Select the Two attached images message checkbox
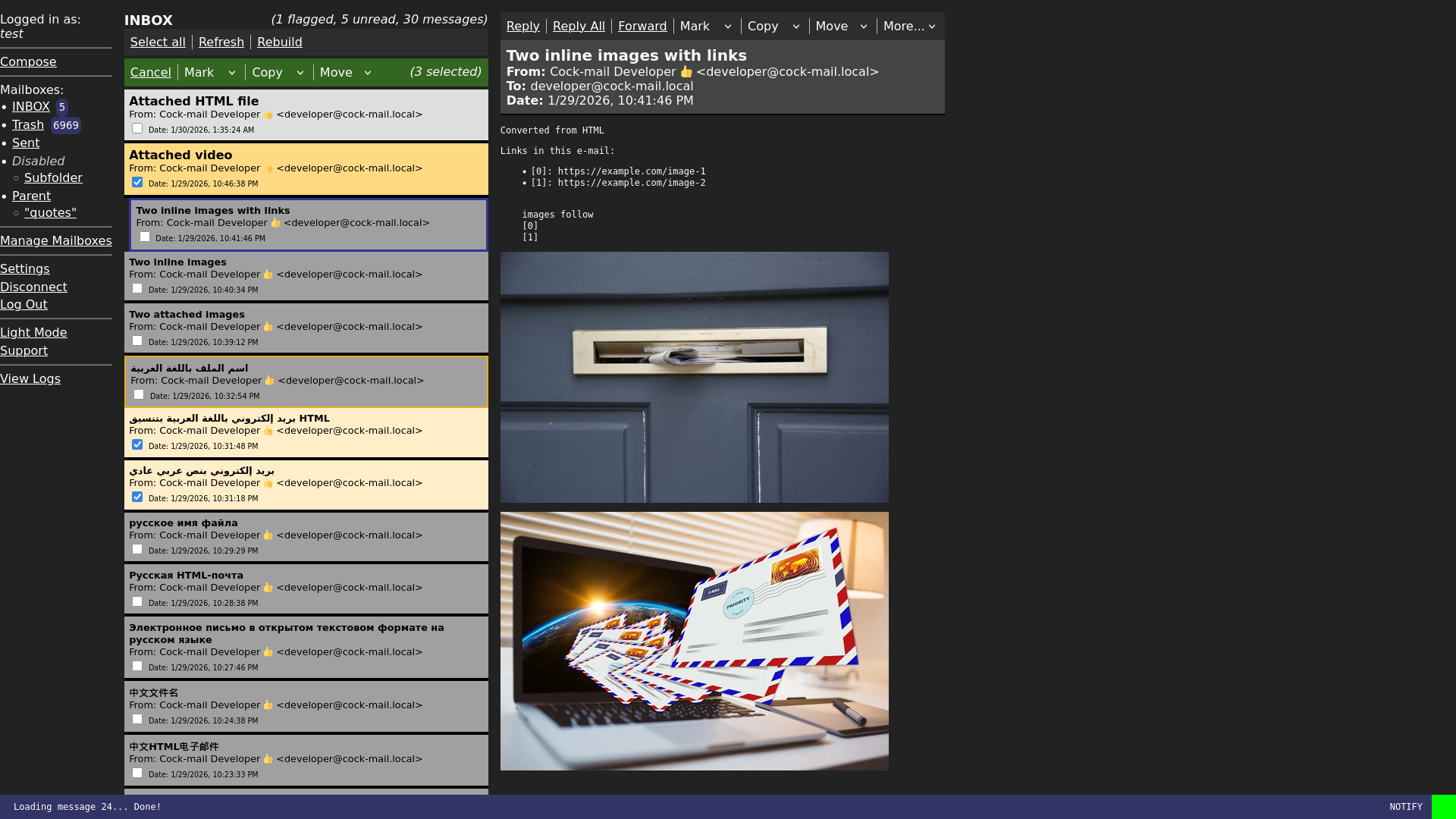The width and height of the screenshot is (1456, 819). (137, 340)
